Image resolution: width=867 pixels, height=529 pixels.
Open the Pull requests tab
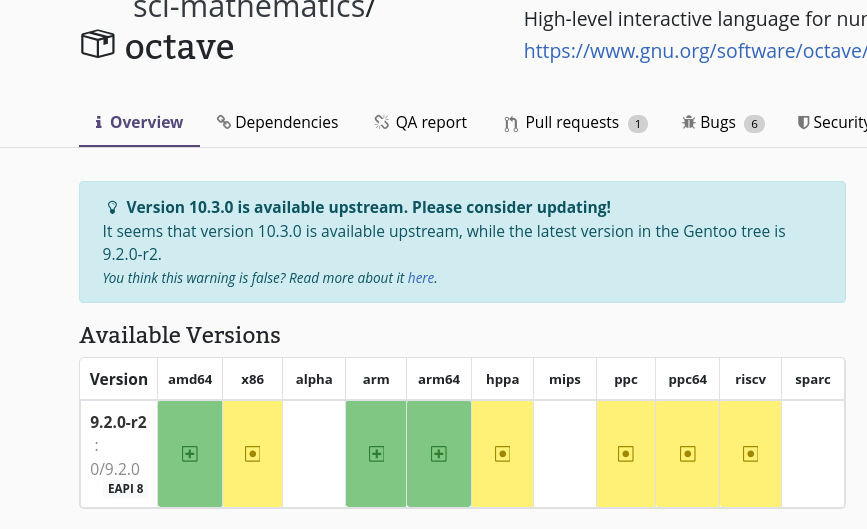tap(576, 122)
